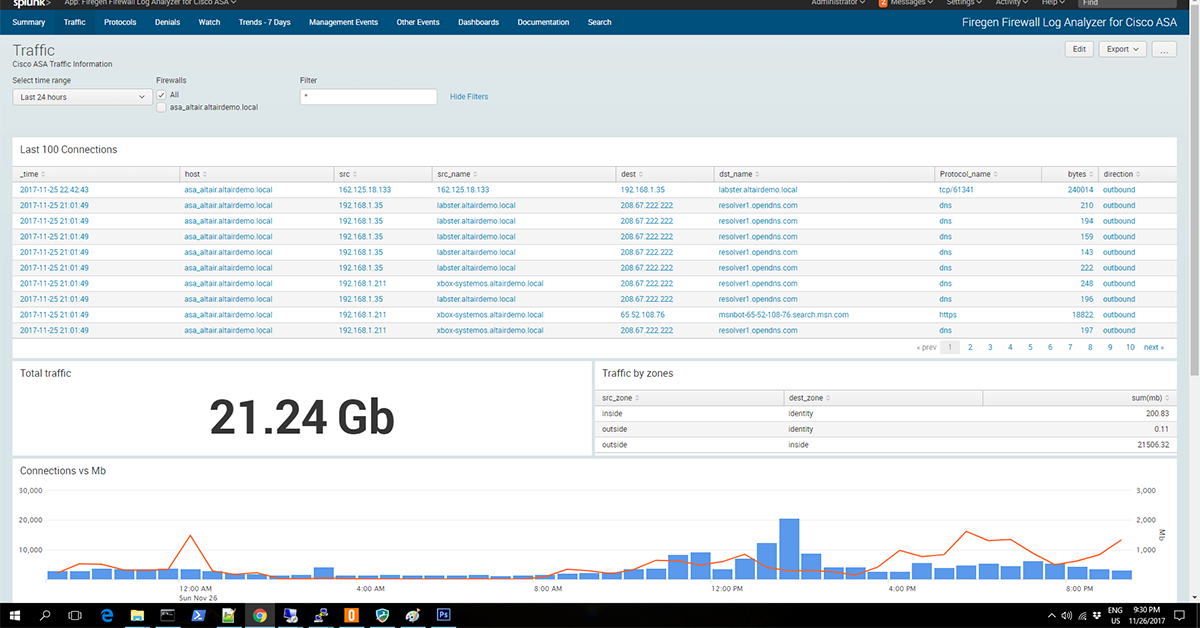
Task: Launch Microsoft Edge from taskbar
Action: point(107,616)
